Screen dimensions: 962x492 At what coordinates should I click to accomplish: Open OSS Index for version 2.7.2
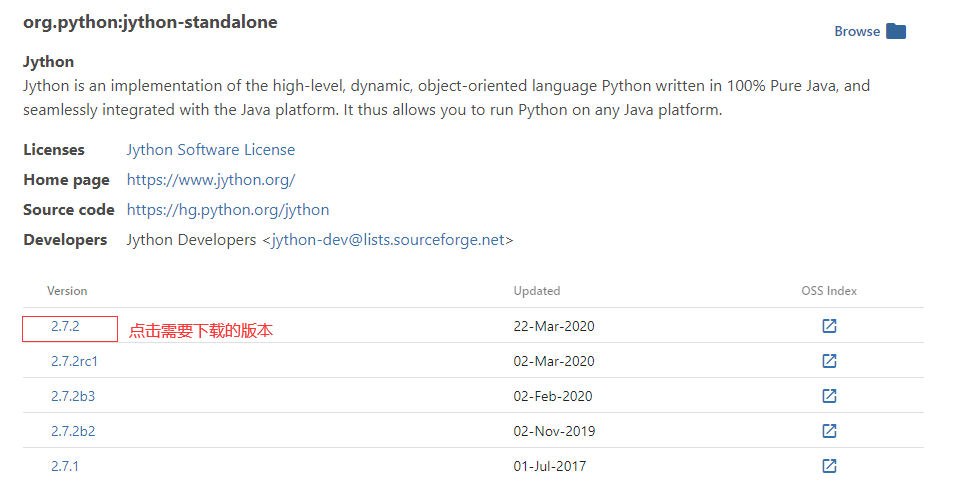point(829,327)
